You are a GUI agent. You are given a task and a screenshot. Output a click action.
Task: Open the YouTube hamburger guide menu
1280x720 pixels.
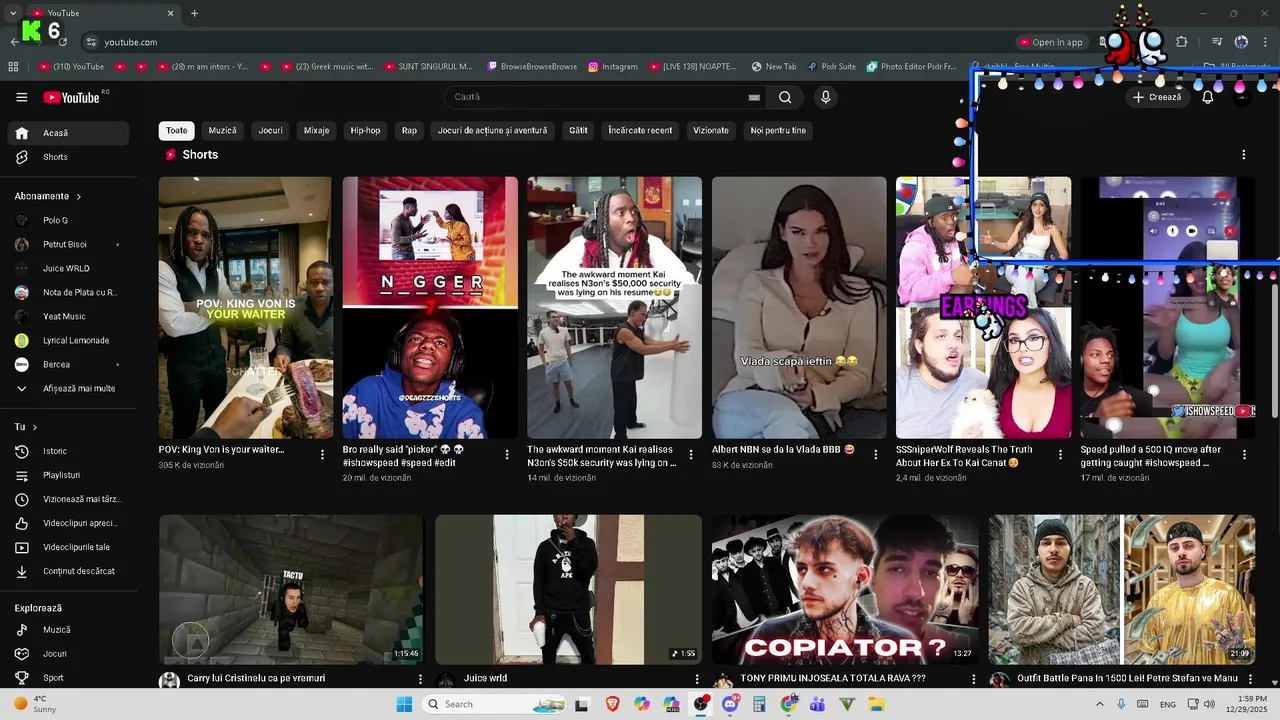click(22, 97)
